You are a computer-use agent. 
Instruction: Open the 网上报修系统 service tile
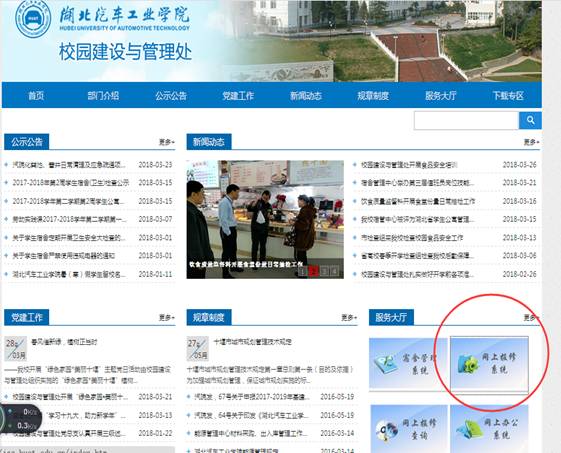(x=489, y=364)
